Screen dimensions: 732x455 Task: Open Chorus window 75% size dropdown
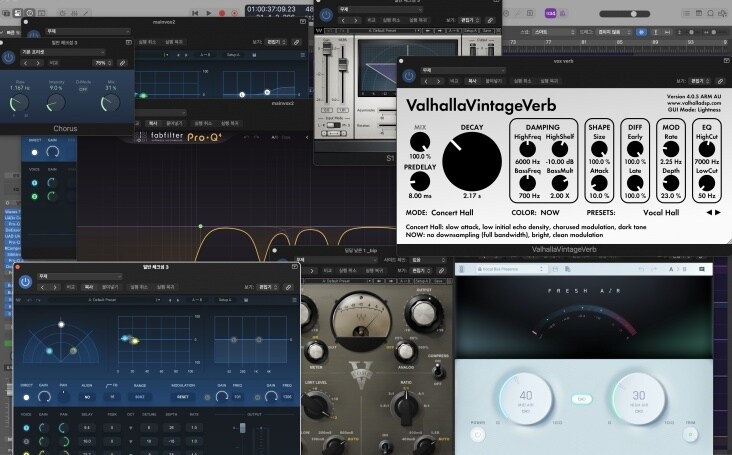[x=103, y=63]
